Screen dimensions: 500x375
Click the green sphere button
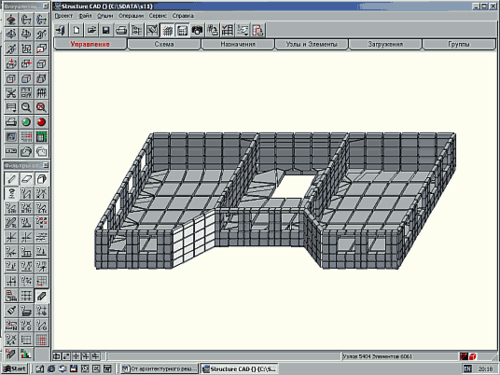(x=26, y=122)
